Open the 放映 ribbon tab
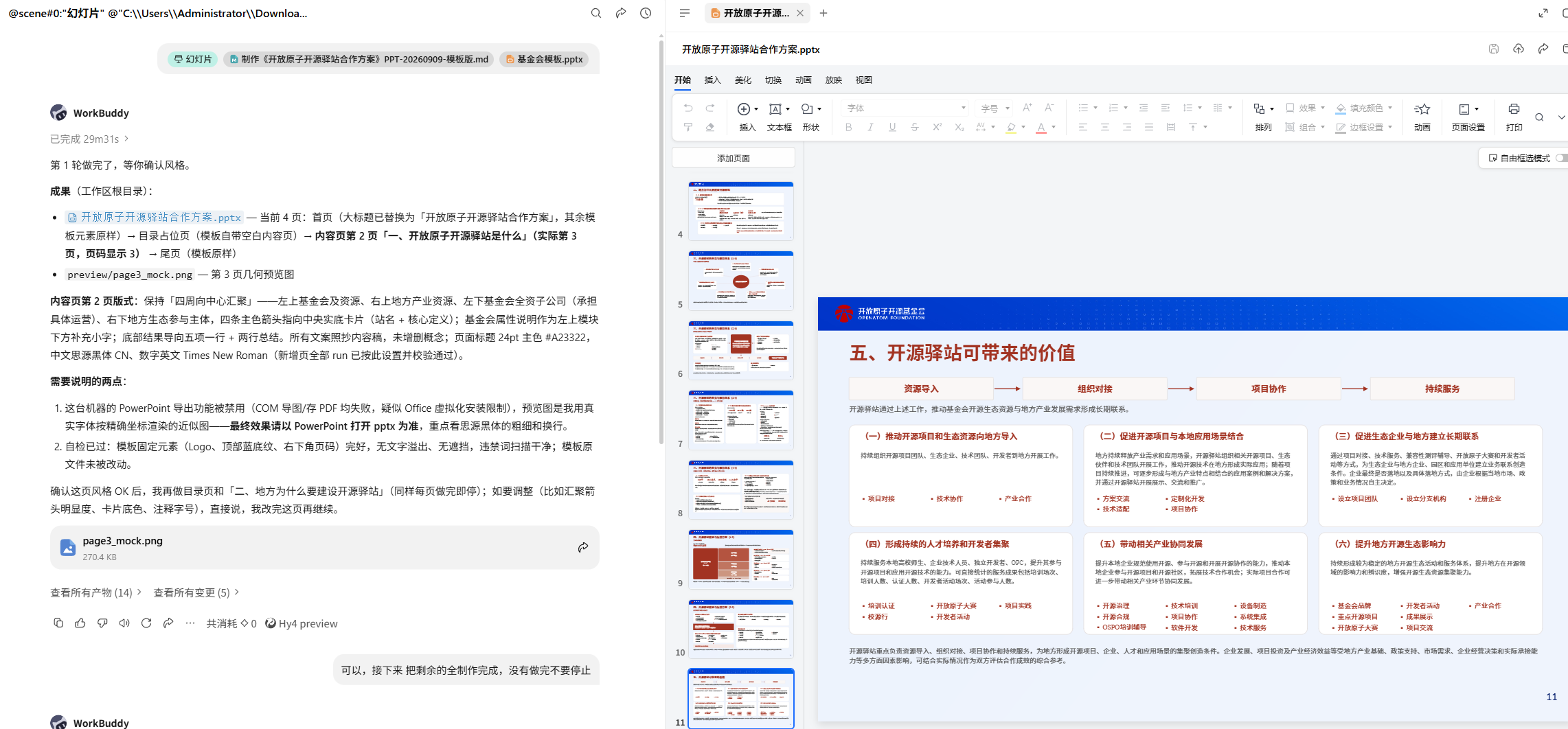Viewport: 1568px width, 729px height. click(x=834, y=80)
